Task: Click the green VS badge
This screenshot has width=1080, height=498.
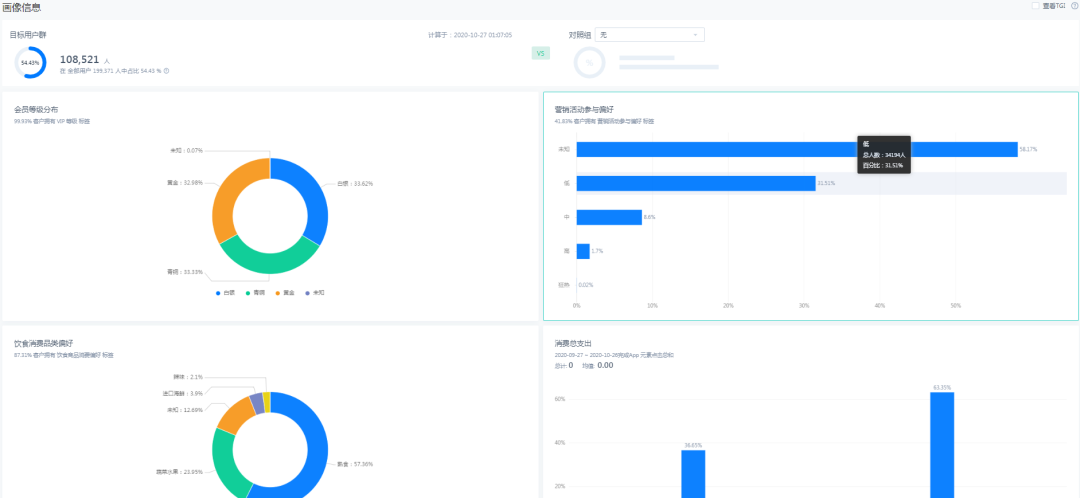Action: (x=541, y=53)
